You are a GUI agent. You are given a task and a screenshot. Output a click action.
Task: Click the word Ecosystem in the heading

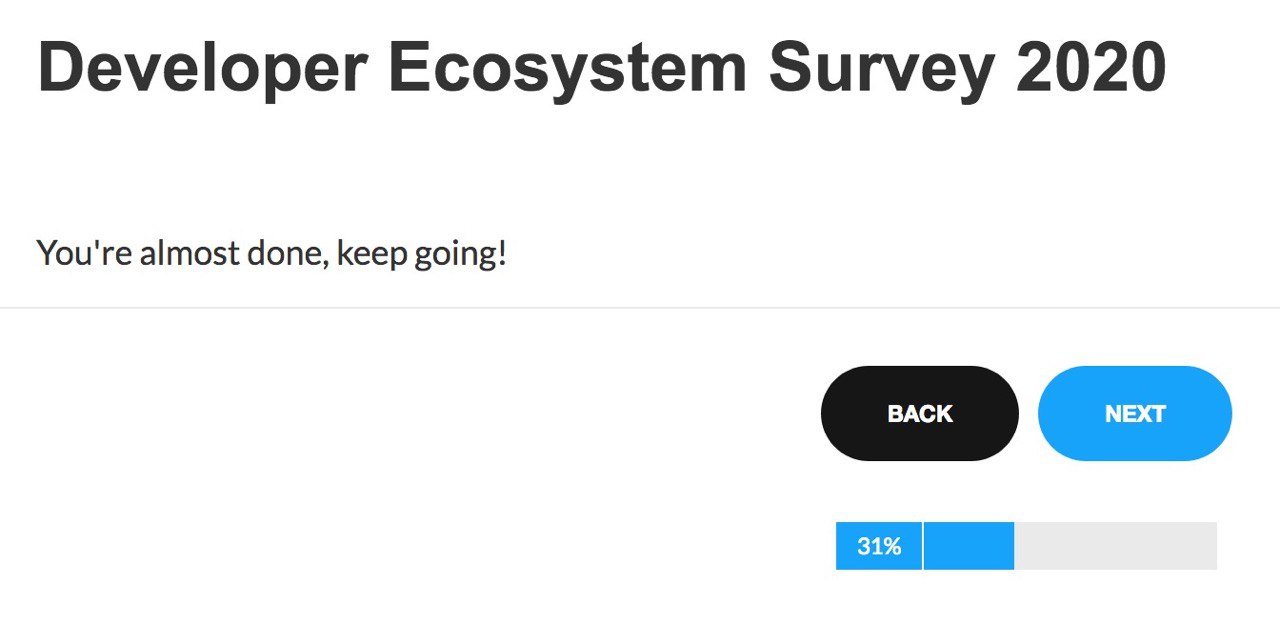pos(568,71)
